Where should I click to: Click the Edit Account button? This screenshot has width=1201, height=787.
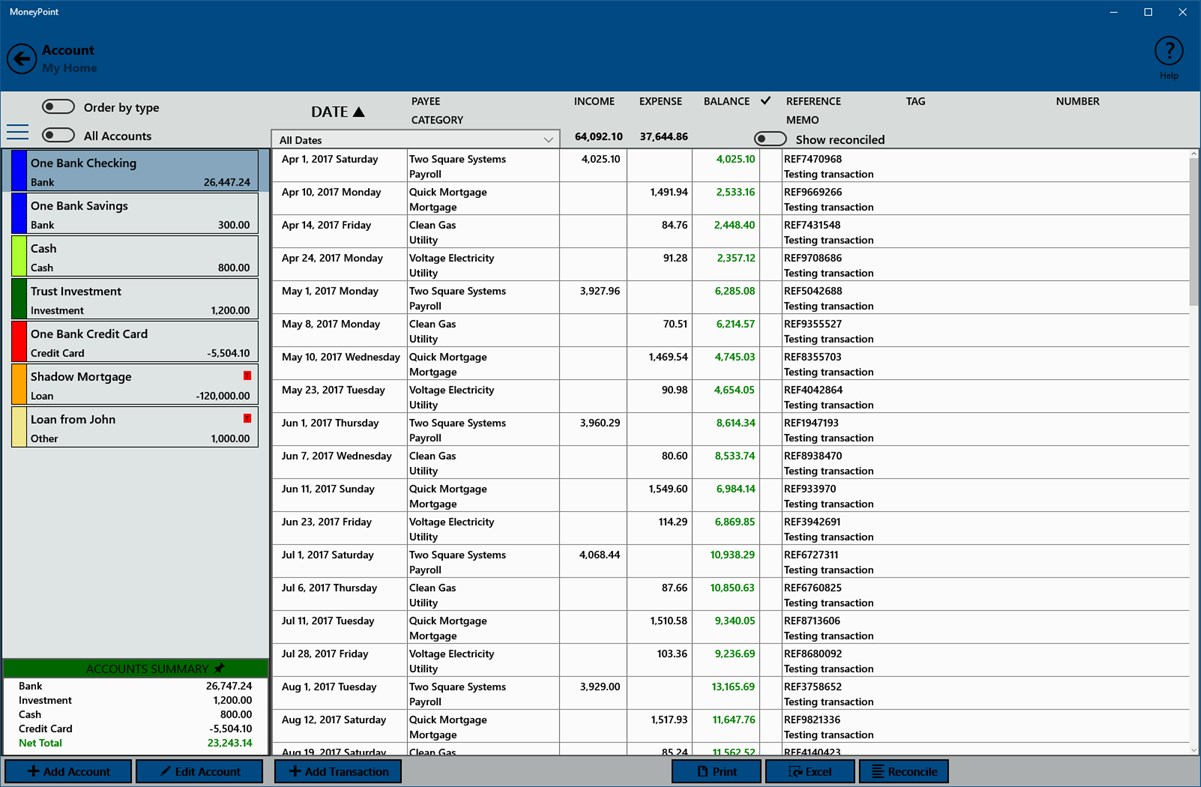click(x=199, y=771)
